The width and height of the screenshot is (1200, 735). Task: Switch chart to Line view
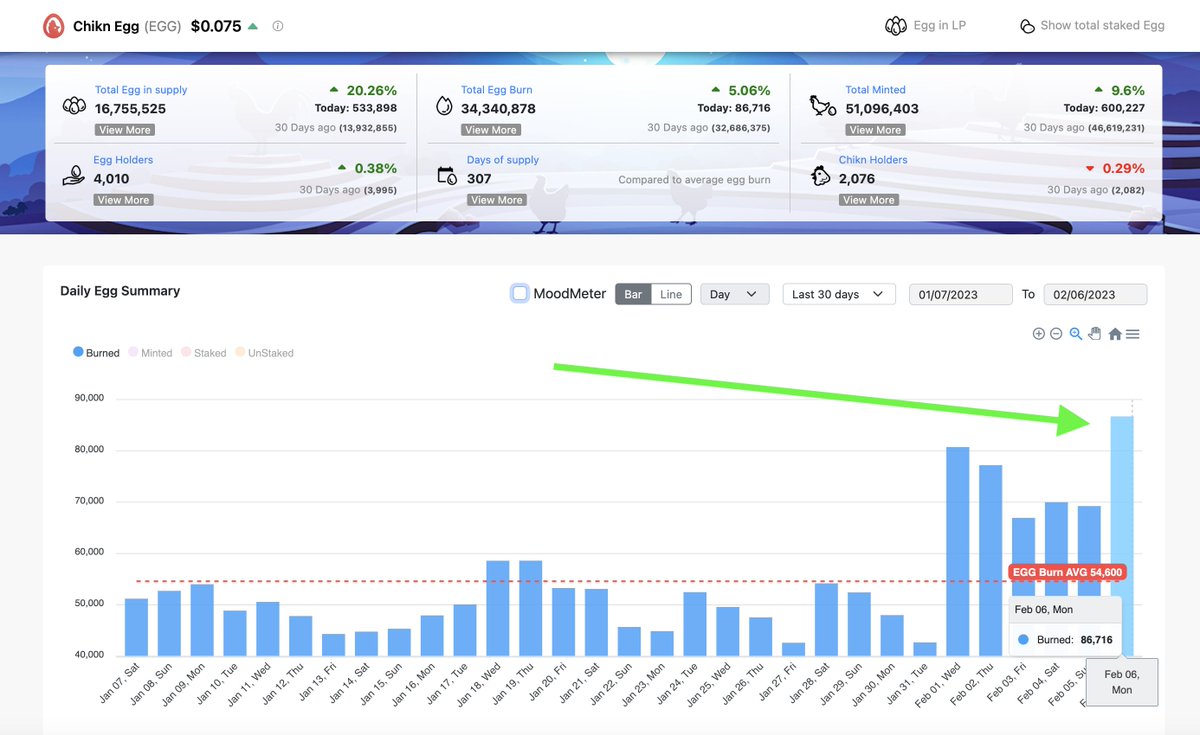coord(671,294)
